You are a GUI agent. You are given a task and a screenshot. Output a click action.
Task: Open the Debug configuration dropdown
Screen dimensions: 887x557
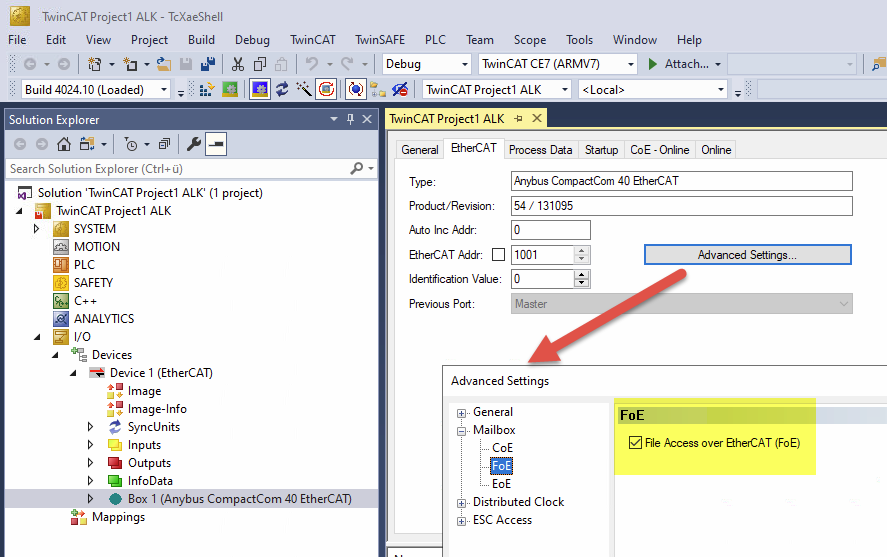point(465,64)
